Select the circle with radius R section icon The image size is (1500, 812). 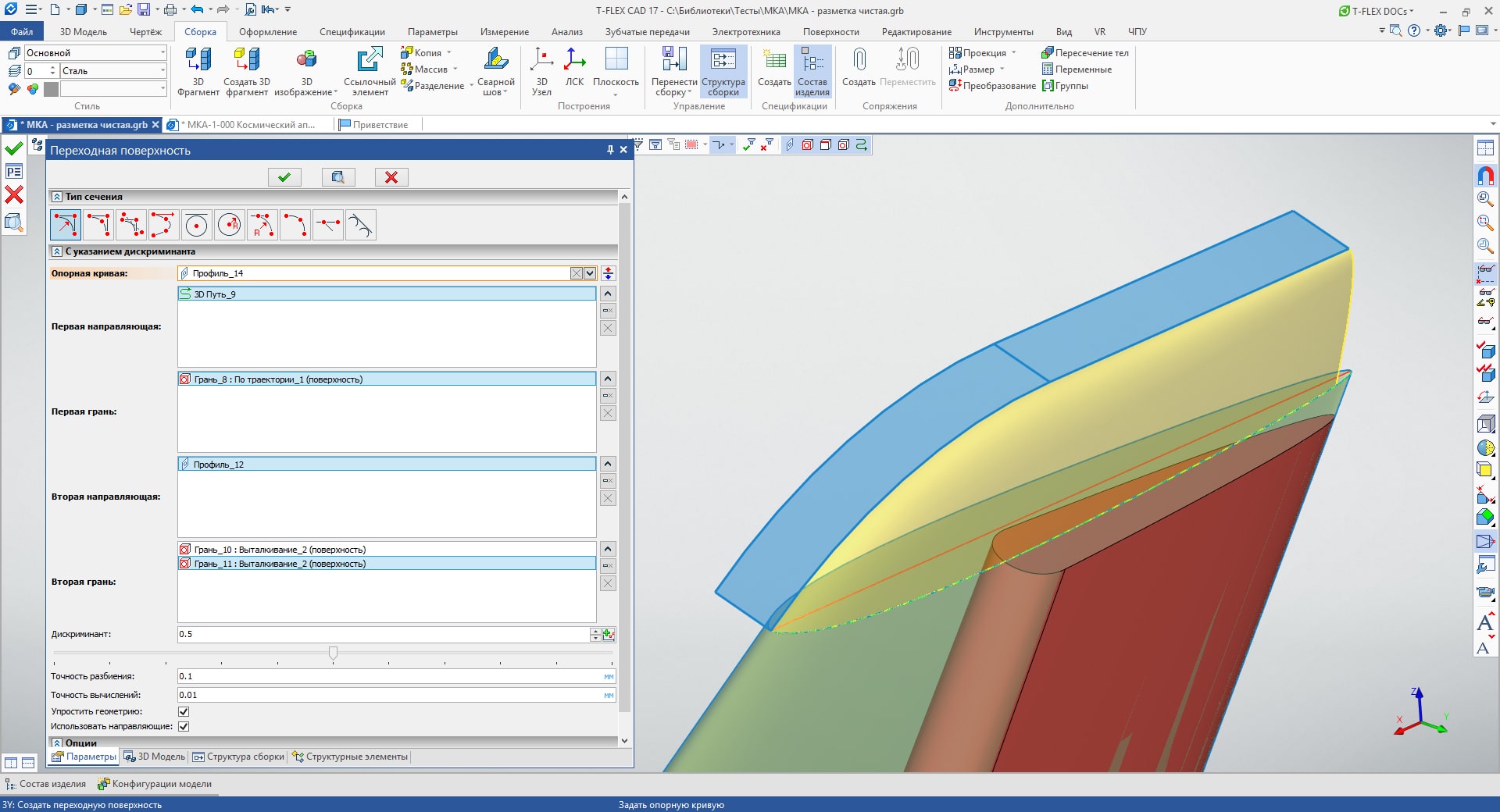(x=229, y=225)
